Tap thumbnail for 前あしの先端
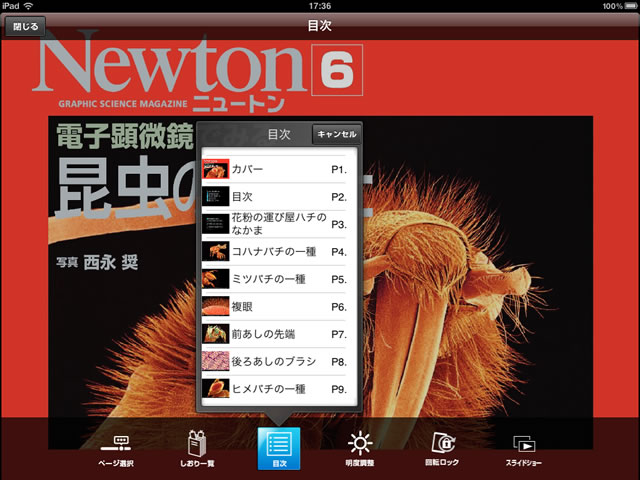This screenshot has height=480, width=640. 216,334
